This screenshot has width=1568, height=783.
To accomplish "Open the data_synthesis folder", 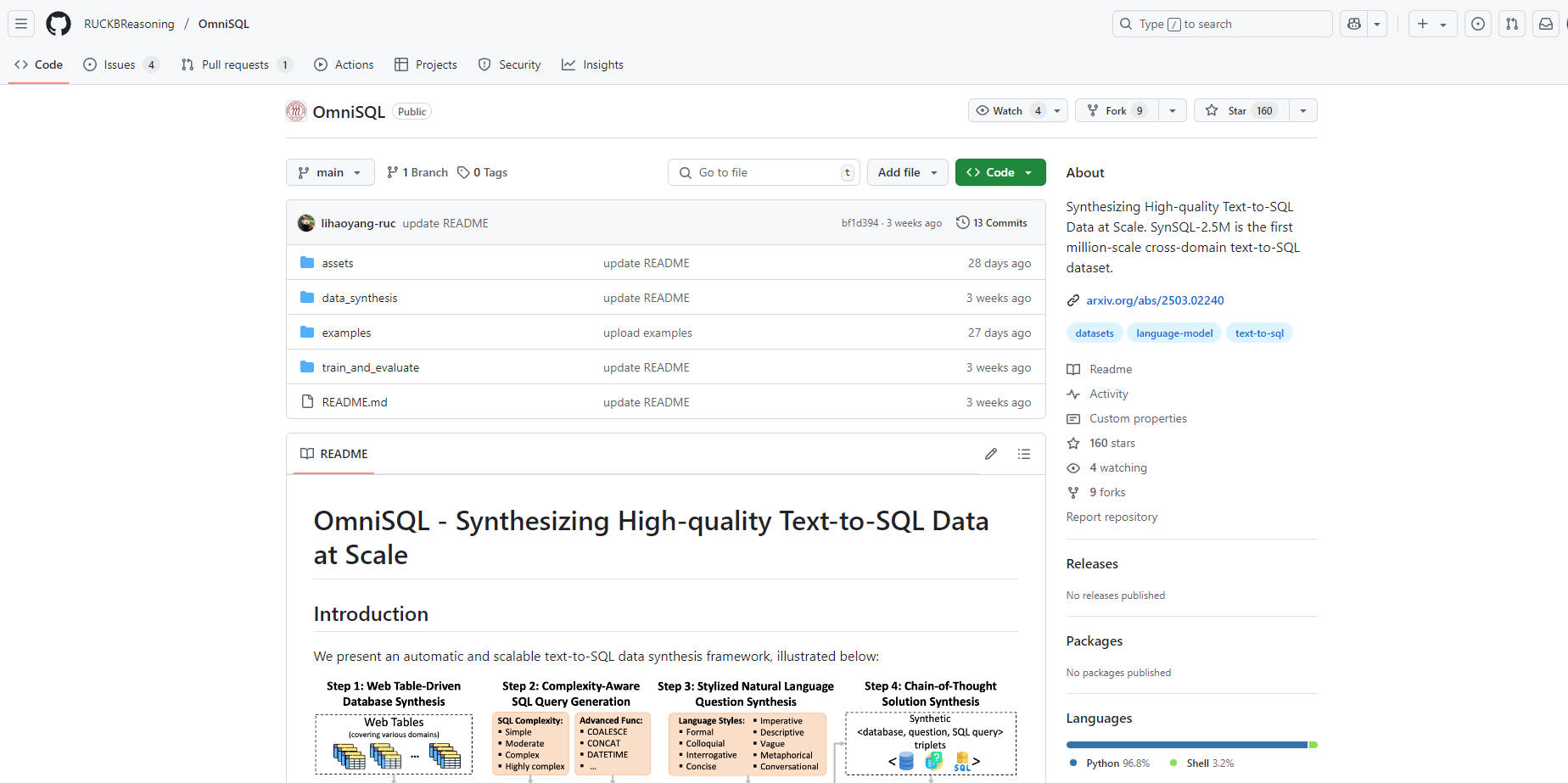I will 359,298.
